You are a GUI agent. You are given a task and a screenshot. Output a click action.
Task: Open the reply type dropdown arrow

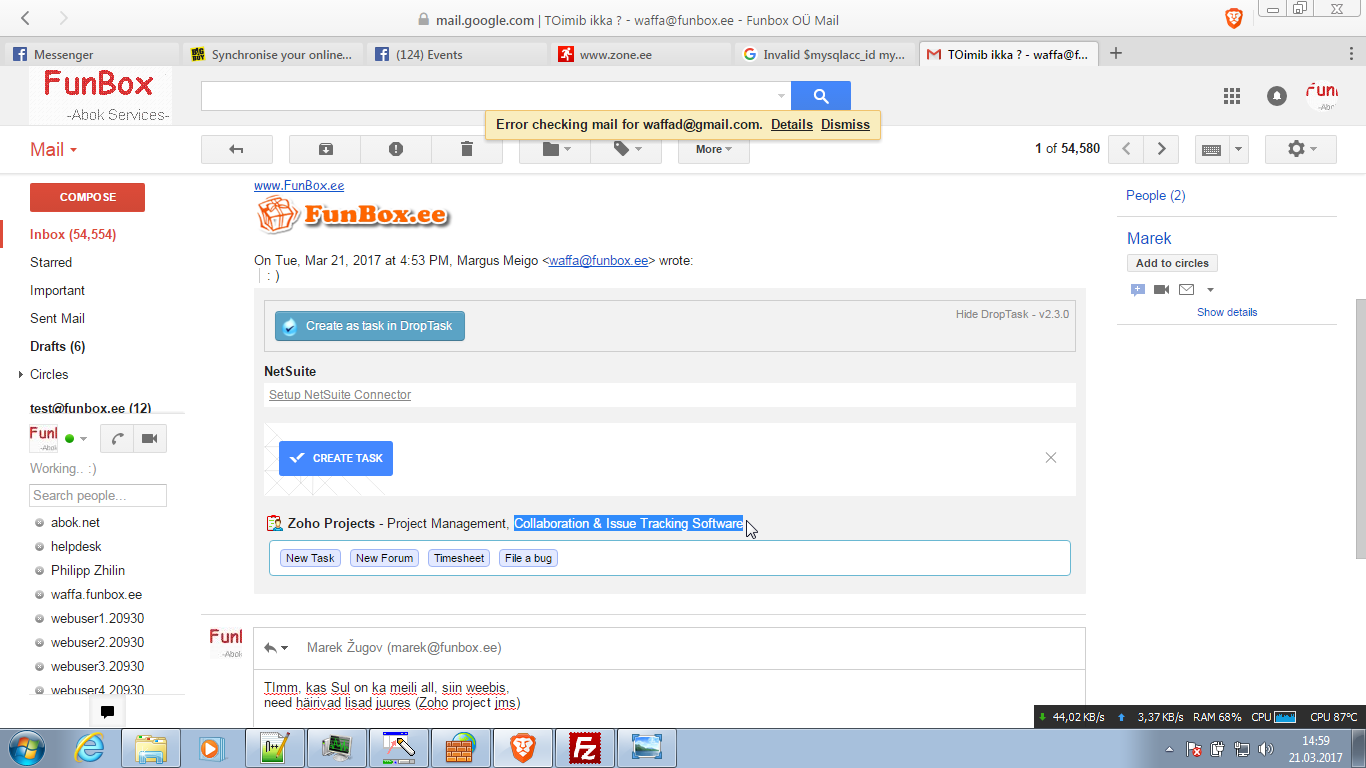pos(285,648)
